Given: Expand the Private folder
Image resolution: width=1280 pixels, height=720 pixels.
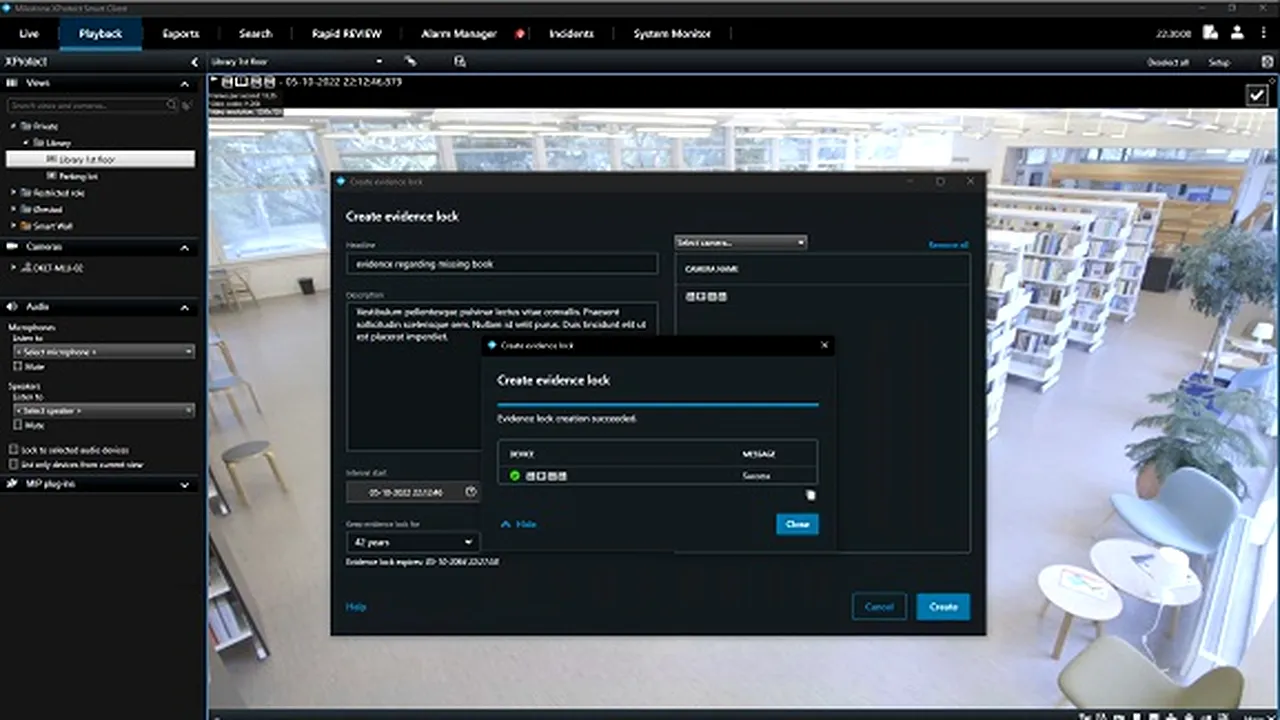Looking at the screenshot, I should coord(13,127).
